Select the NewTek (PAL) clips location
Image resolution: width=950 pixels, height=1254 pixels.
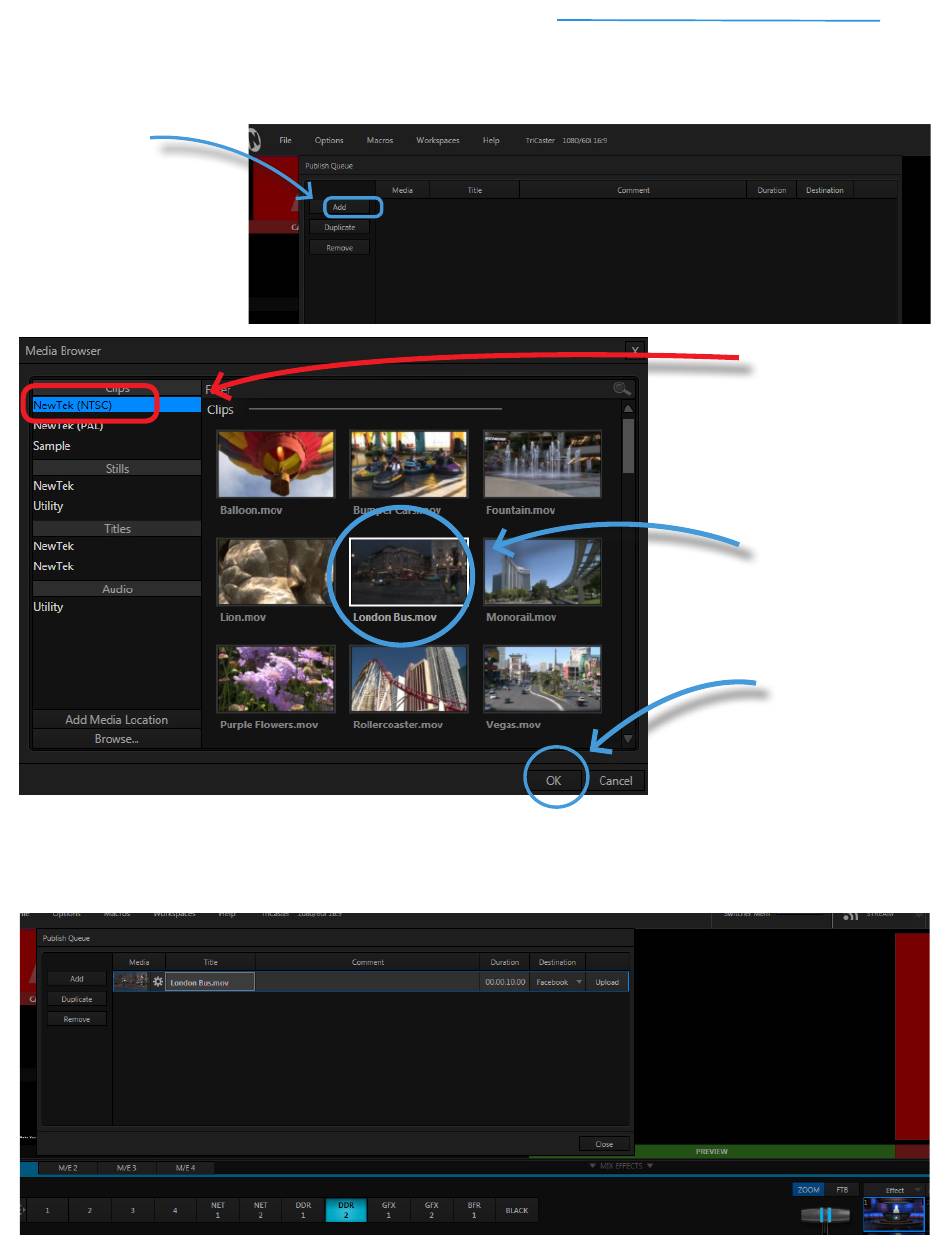point(116,426)
